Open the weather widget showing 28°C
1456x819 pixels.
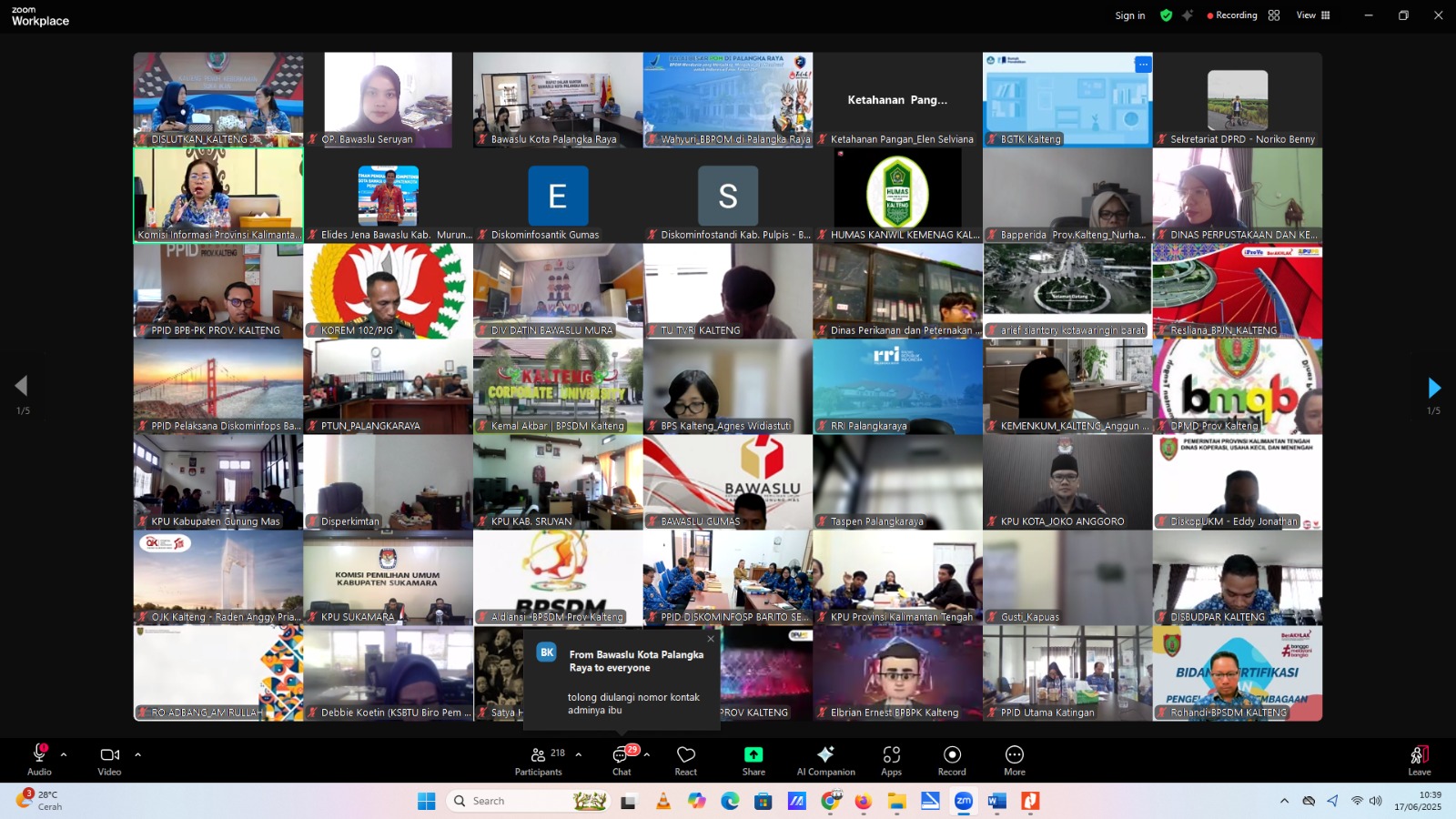click(x=40, y=800)
